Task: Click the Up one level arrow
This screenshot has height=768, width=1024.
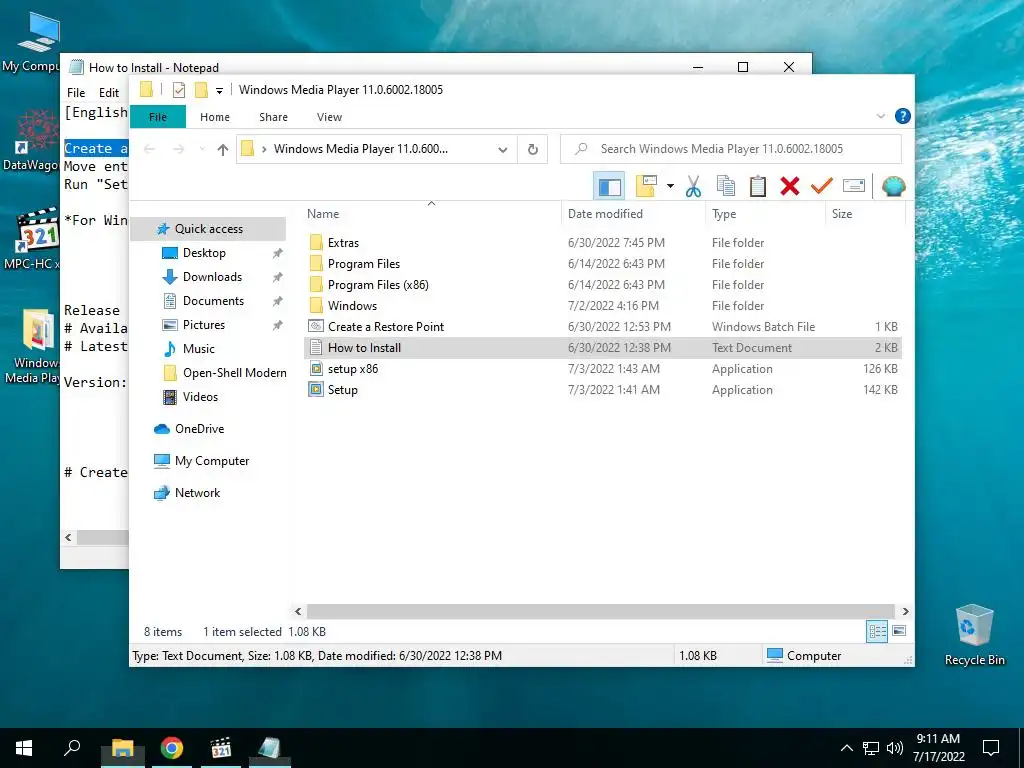Action: [223, 150]
